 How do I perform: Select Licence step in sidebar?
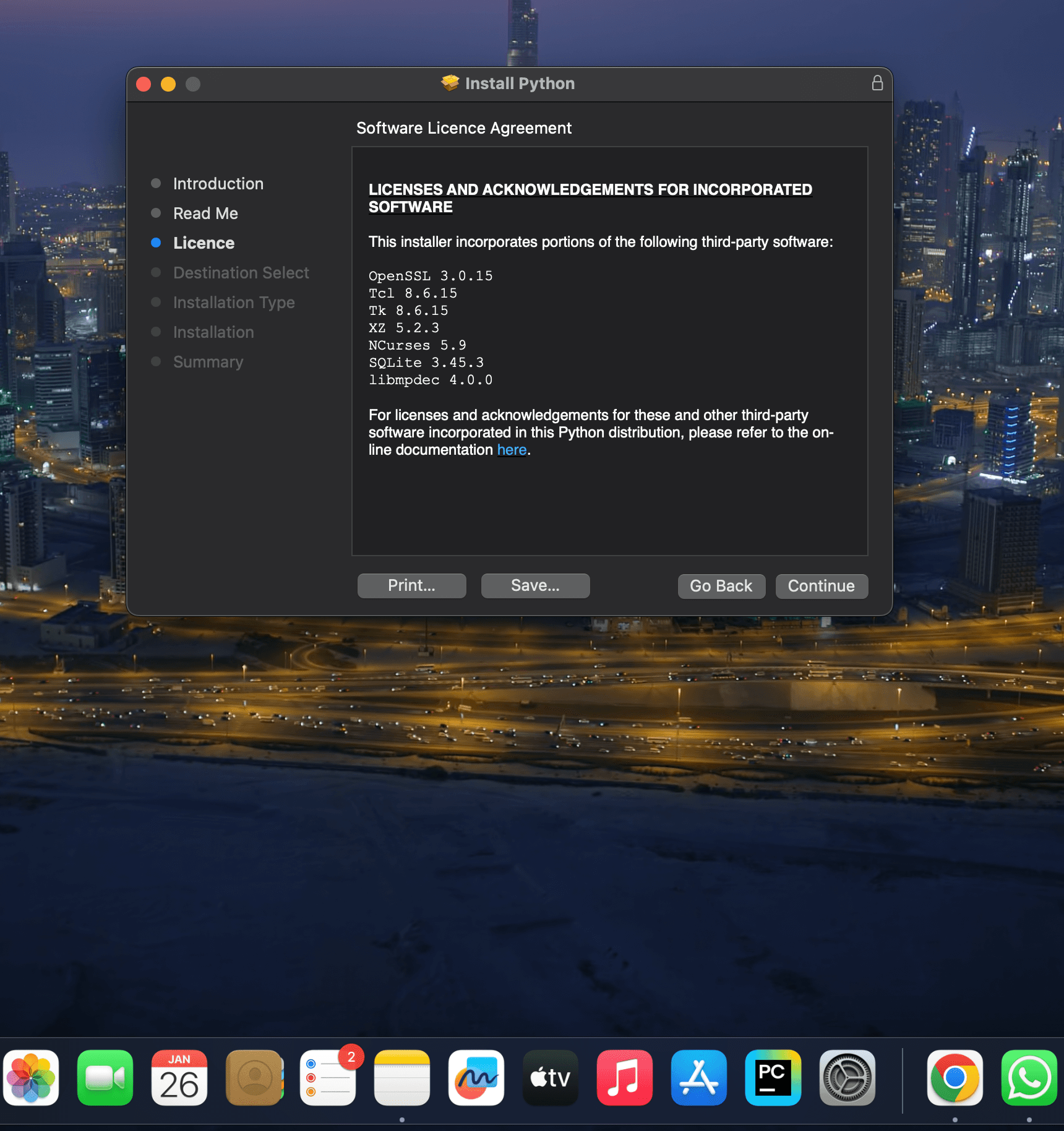[x=204, y=243]
